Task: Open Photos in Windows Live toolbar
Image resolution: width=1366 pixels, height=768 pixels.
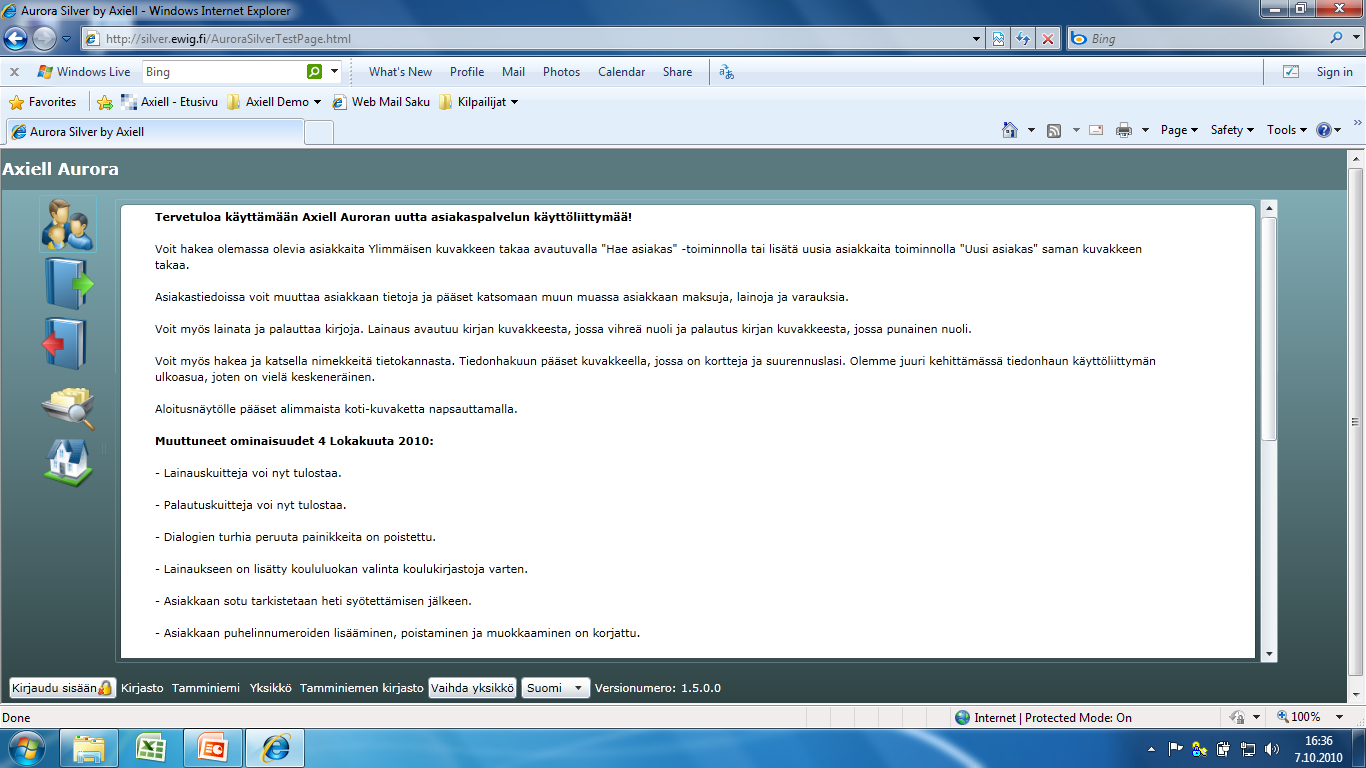Action: coord(561,72)
